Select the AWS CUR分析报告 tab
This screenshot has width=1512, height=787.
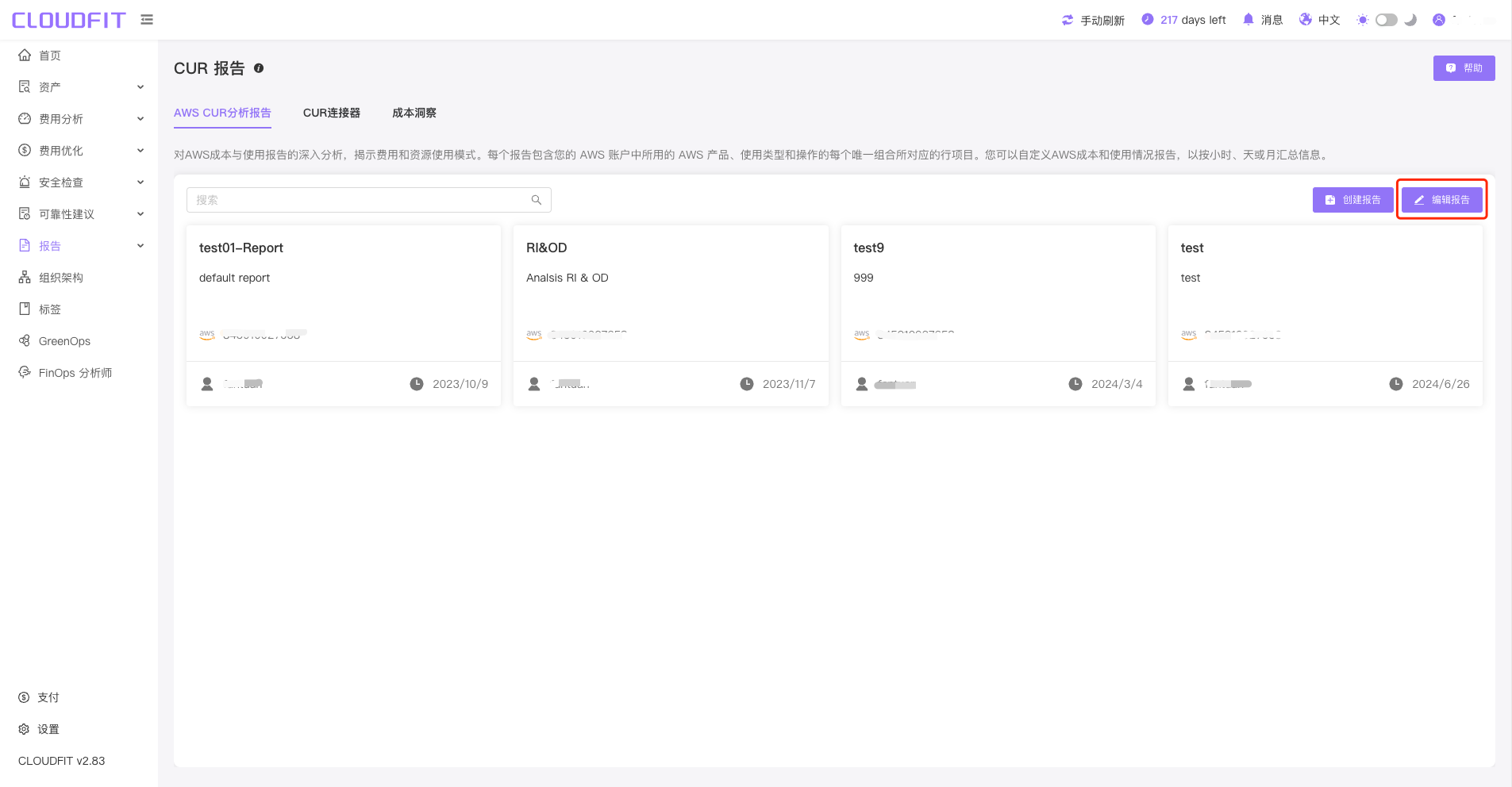222,113
